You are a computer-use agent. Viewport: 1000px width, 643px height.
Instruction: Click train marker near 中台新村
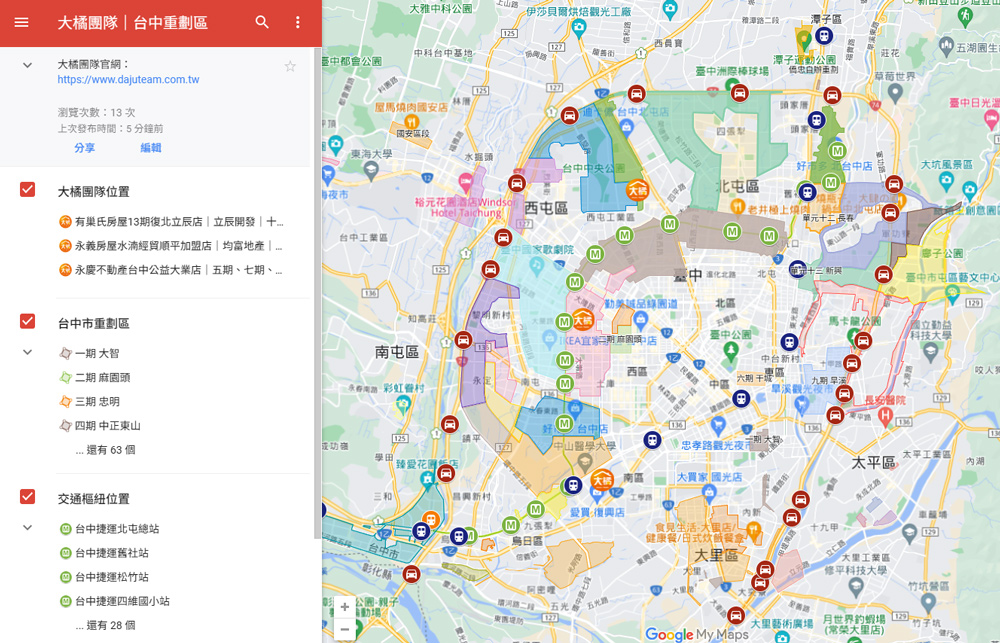(x=790, y=342)
